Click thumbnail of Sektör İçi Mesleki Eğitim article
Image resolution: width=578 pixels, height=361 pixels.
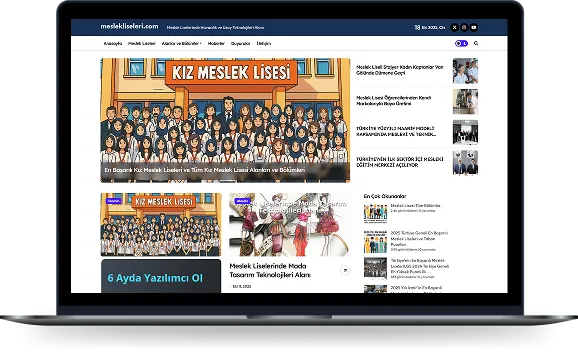(465, 162)
